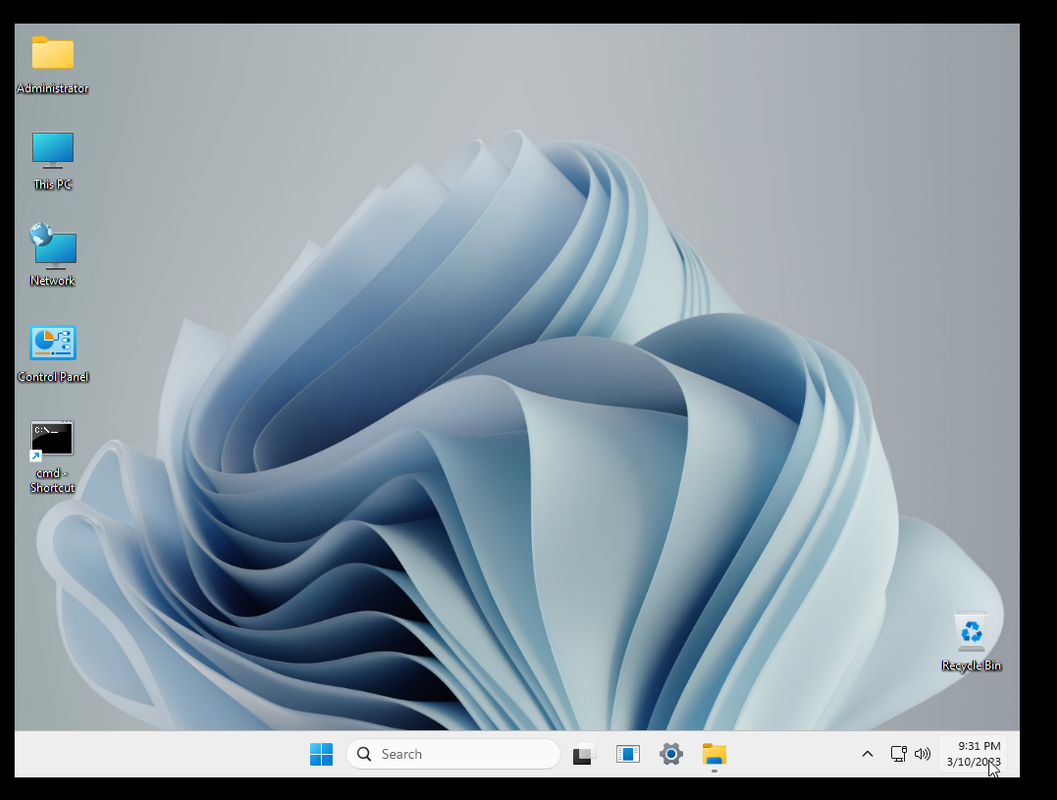
Task: Open Settings gear on the taskbar
Action: pos(671,754)
